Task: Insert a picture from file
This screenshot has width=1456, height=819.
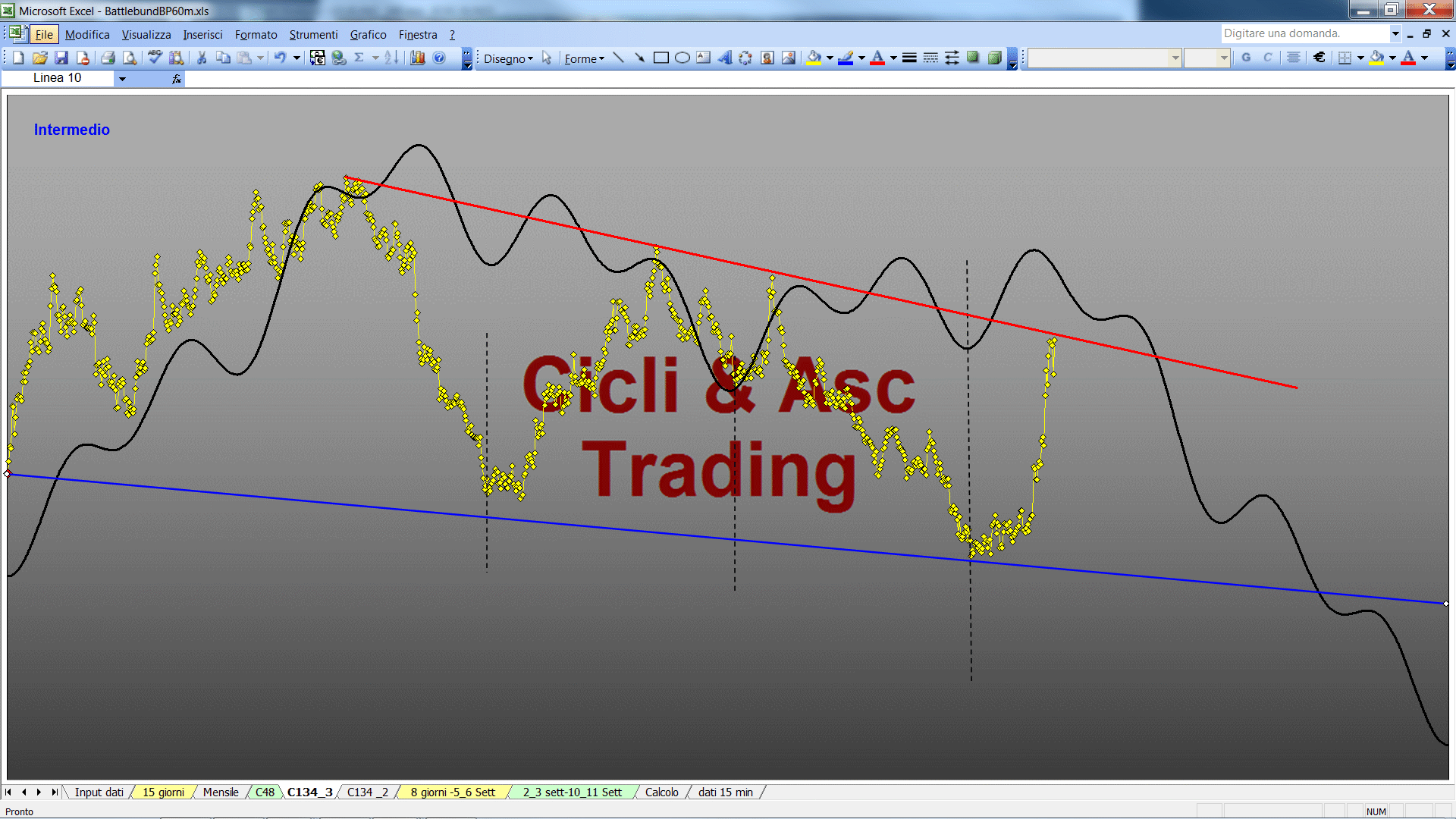Action: click(x=789, y=58)
